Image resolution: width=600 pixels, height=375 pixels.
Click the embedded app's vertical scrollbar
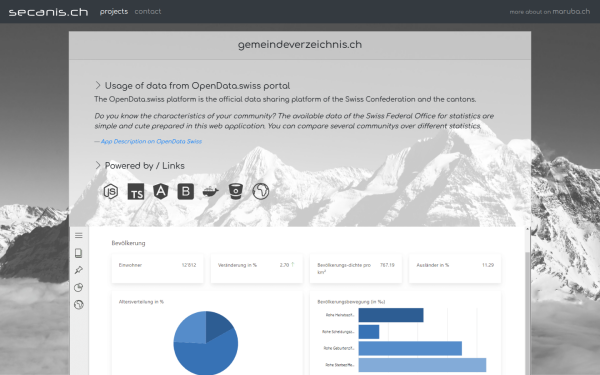click(x=527, y=300)
